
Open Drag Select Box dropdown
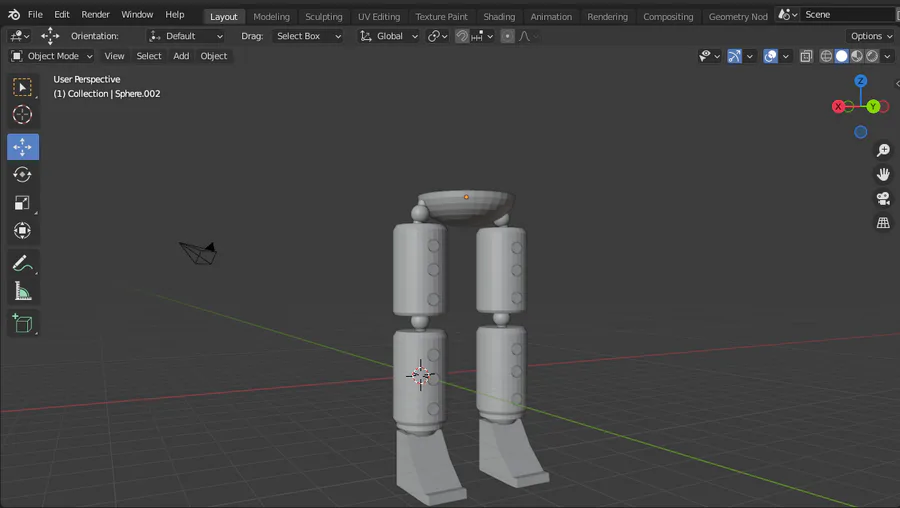click(x=308, y=36)
